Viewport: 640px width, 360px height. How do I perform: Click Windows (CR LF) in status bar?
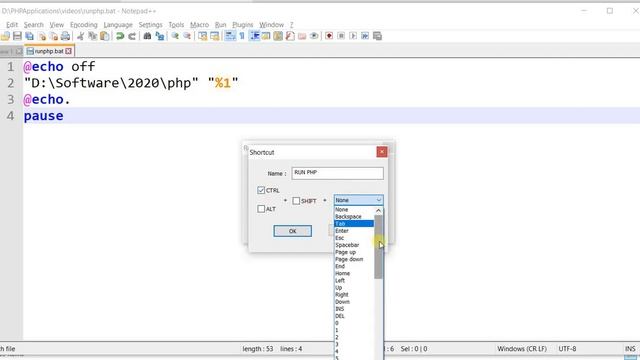click(522, 349)
